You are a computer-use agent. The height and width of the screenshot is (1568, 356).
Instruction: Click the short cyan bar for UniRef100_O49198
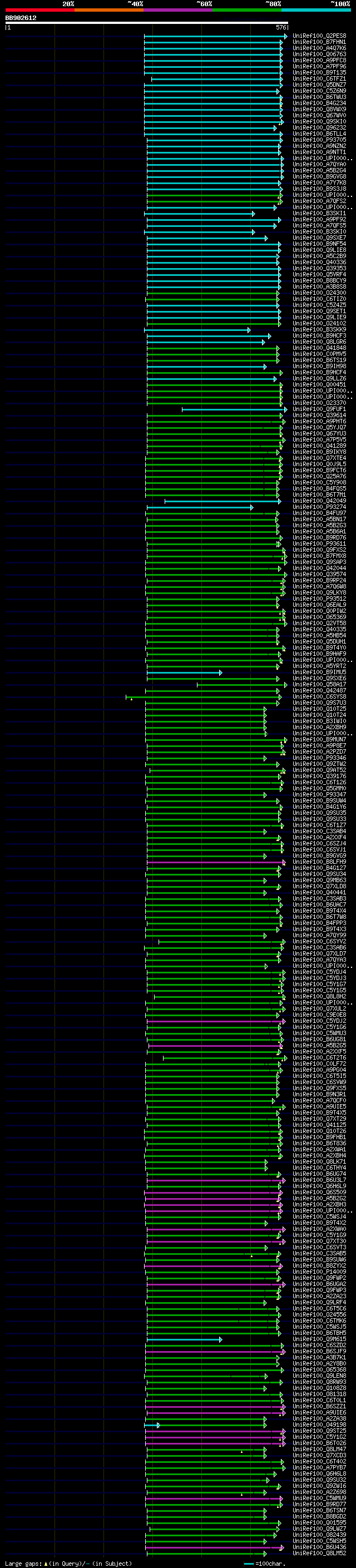point(152,1425)
